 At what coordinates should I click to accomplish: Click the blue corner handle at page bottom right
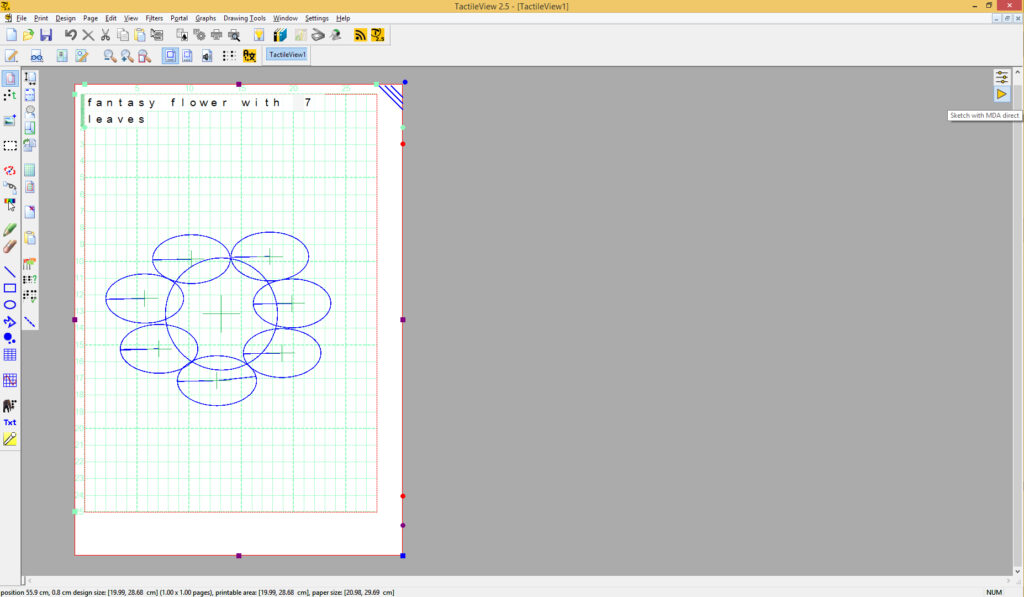point(403,556)
